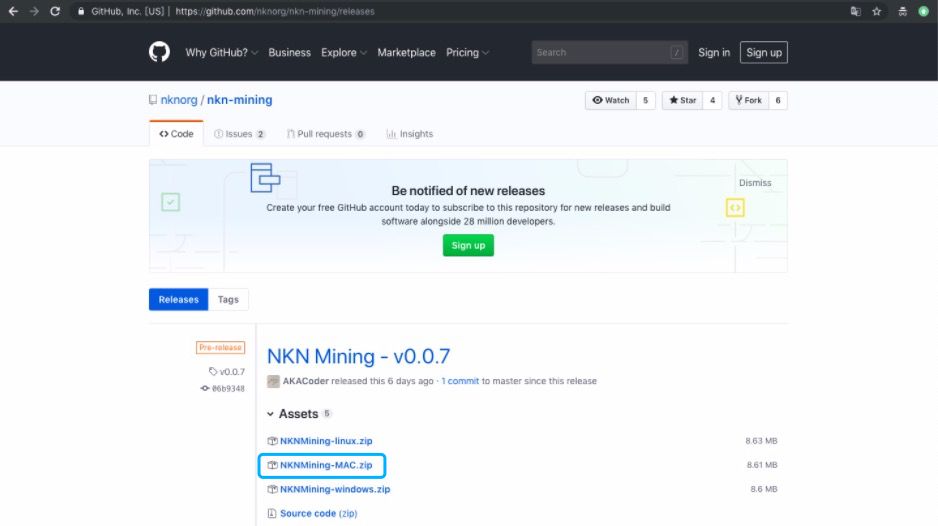Open the forks count 6
This screenshot has width=938, height=526.
(778, 101)
